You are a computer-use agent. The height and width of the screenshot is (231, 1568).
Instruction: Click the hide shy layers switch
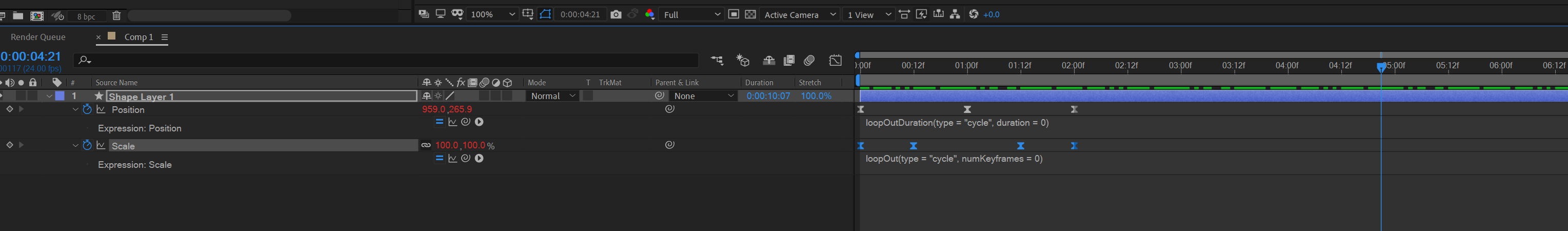pyautogui.click(x=769, y=61)
